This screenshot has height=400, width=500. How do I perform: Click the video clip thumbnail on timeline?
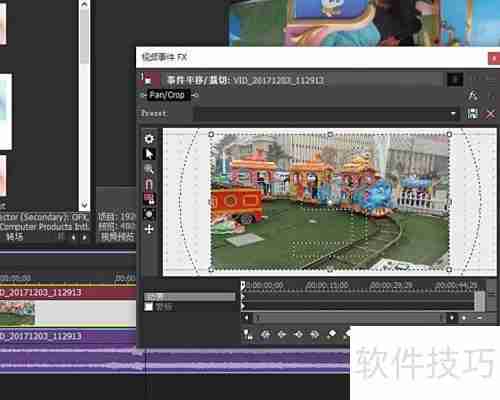pos(17,313)
